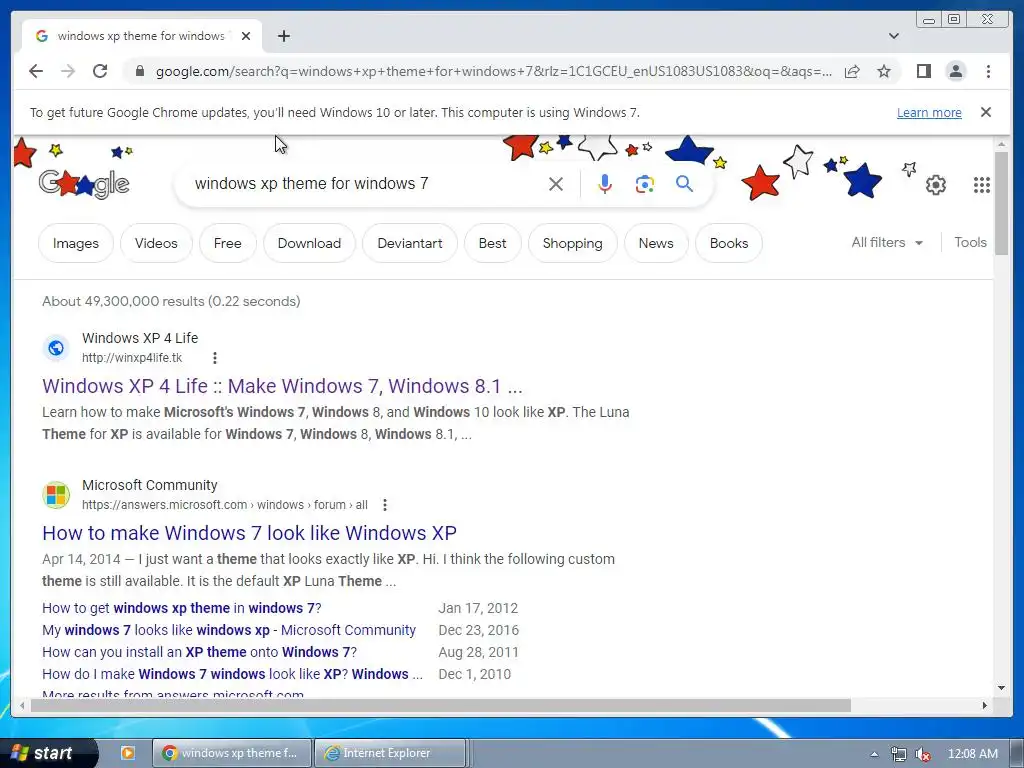This screenshot has height=768, width=1024.
Task: Open options menu for Microsoft Community result
Action: (x=385, y=505)
